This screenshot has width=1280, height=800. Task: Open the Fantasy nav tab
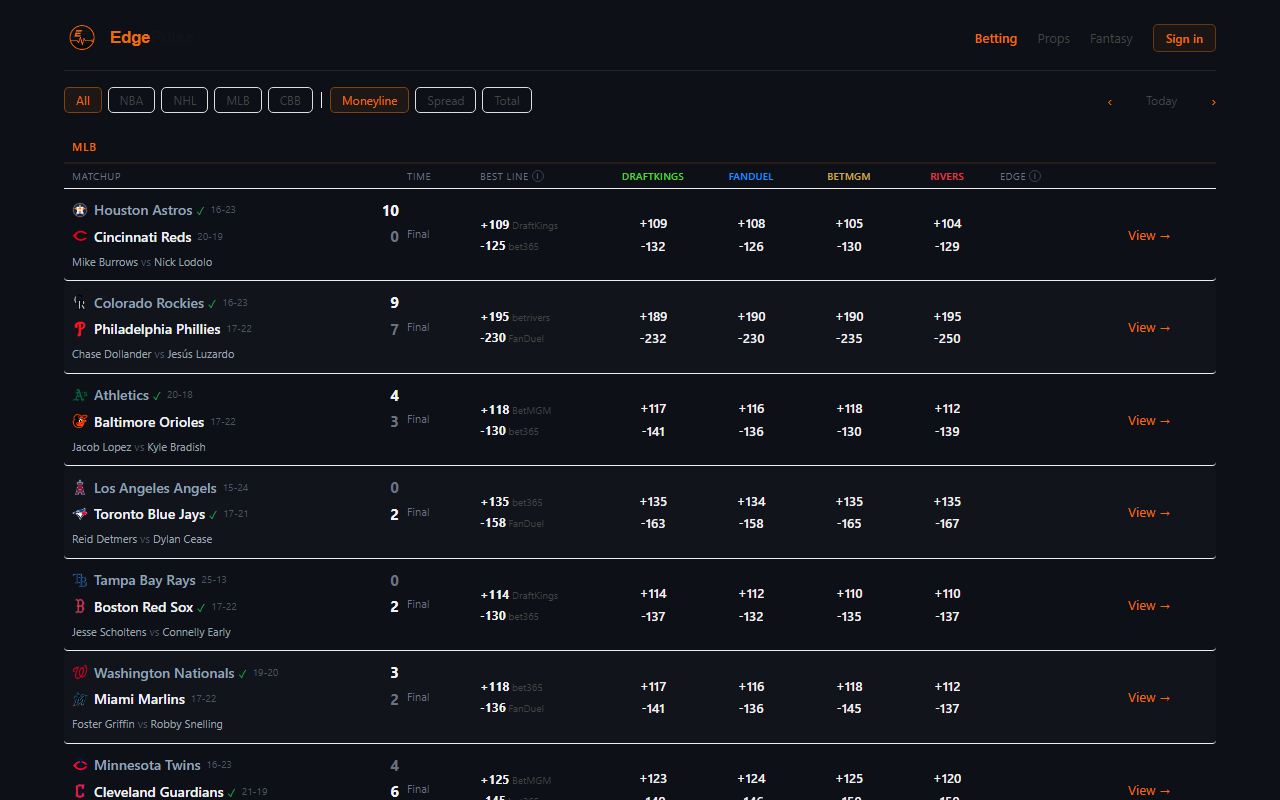(x=1111, y=38)
